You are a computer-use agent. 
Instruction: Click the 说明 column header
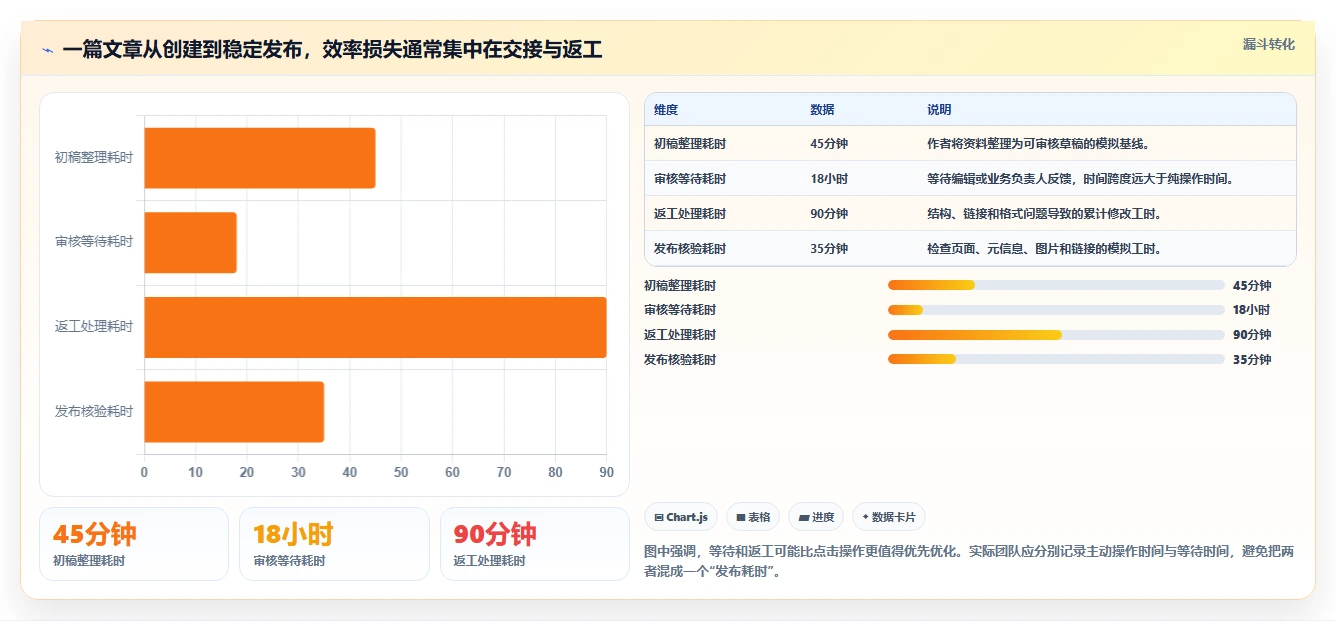[939, 110]
